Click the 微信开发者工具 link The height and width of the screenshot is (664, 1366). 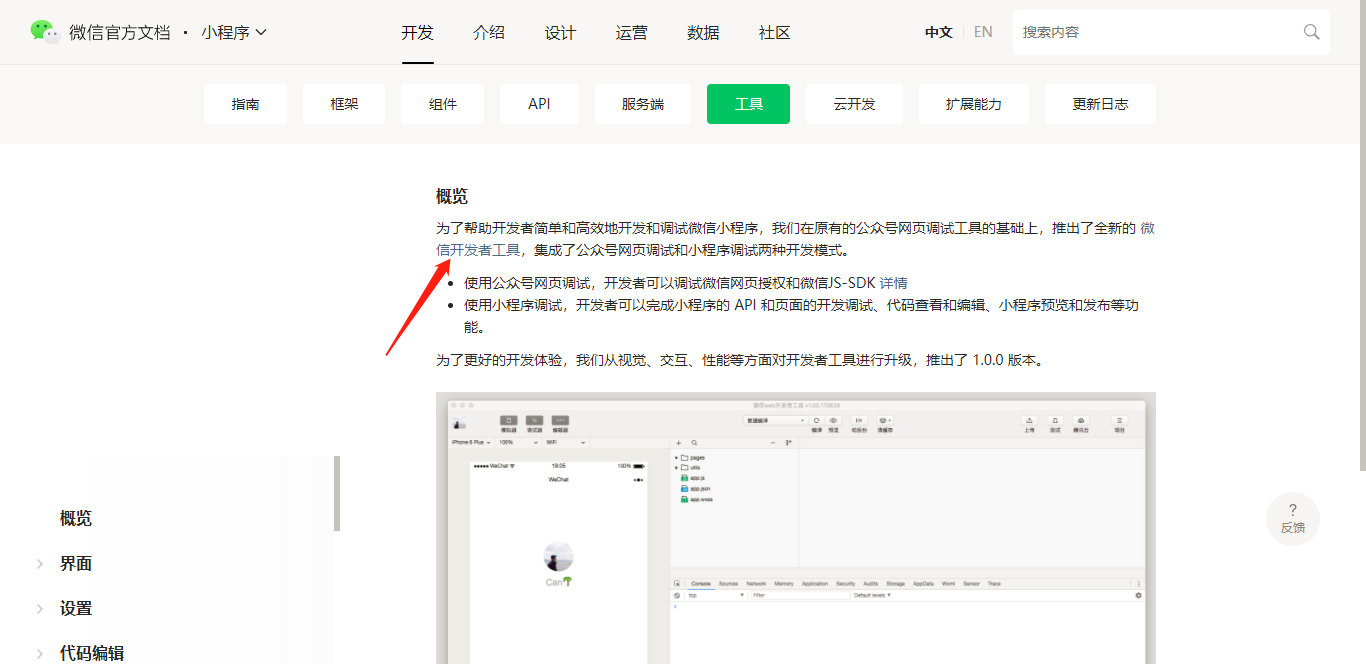478,250
